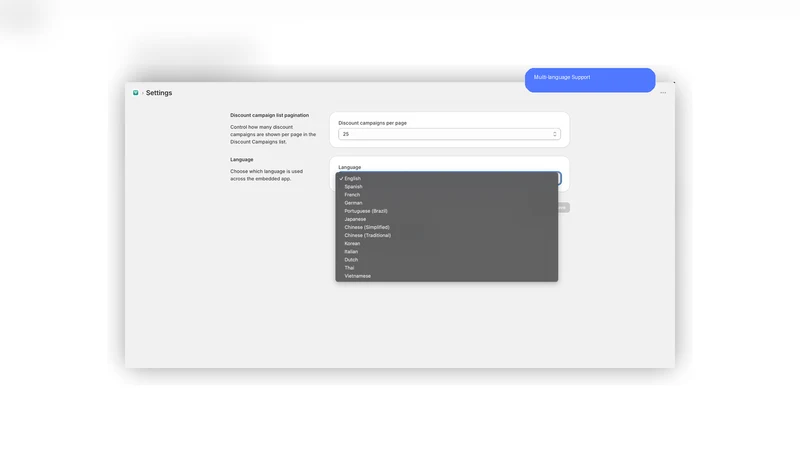Select Vietnamese in the language list
The height and width of the screenshot is (450, 800).
click(446, 276)
